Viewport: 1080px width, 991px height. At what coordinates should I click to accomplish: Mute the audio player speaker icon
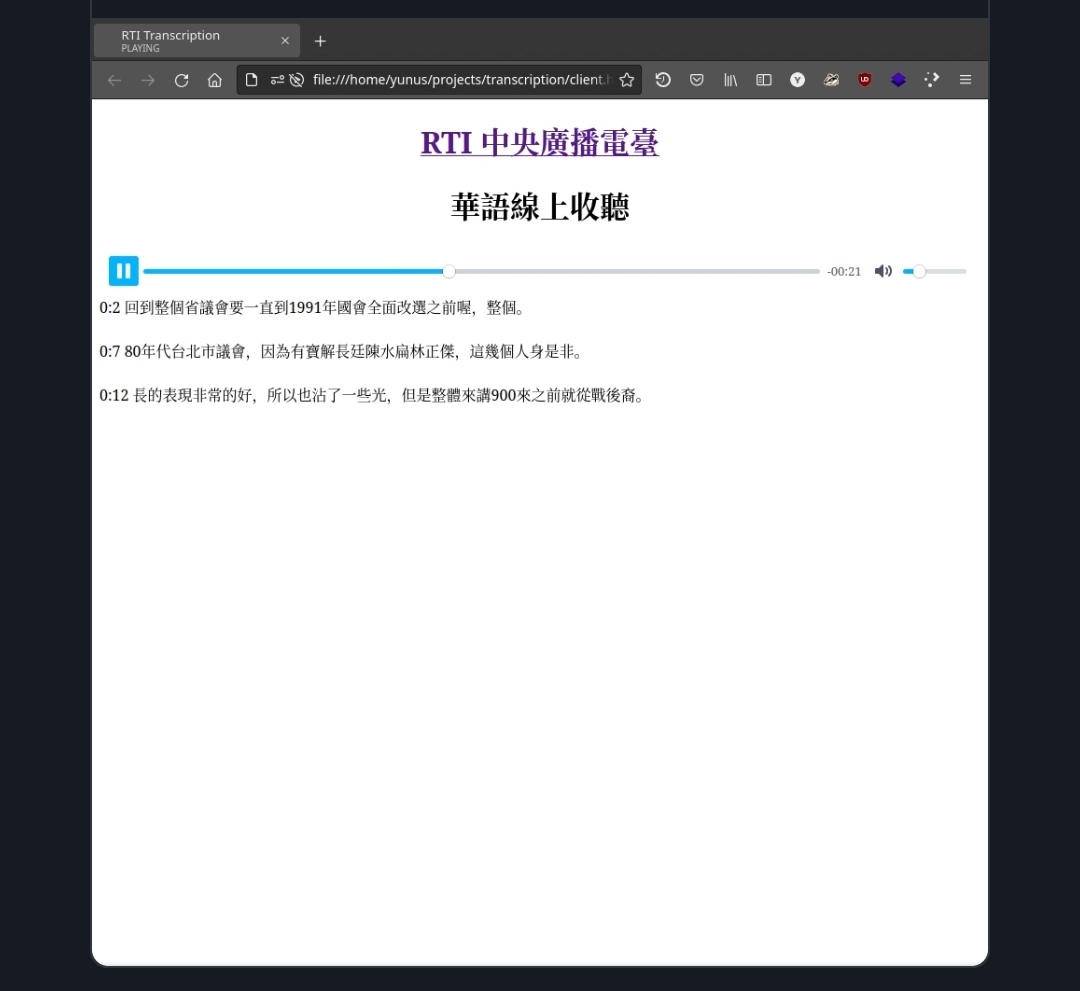tap(883, 270)
